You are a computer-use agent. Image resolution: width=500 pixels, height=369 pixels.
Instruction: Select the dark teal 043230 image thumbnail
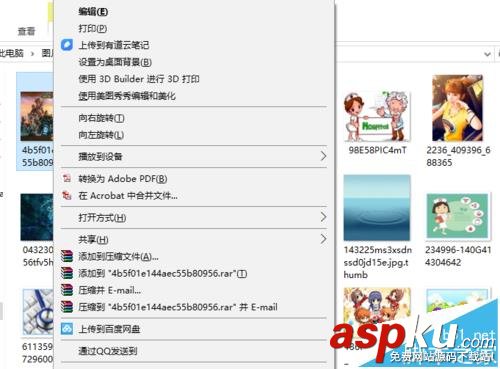click(37, 217)
